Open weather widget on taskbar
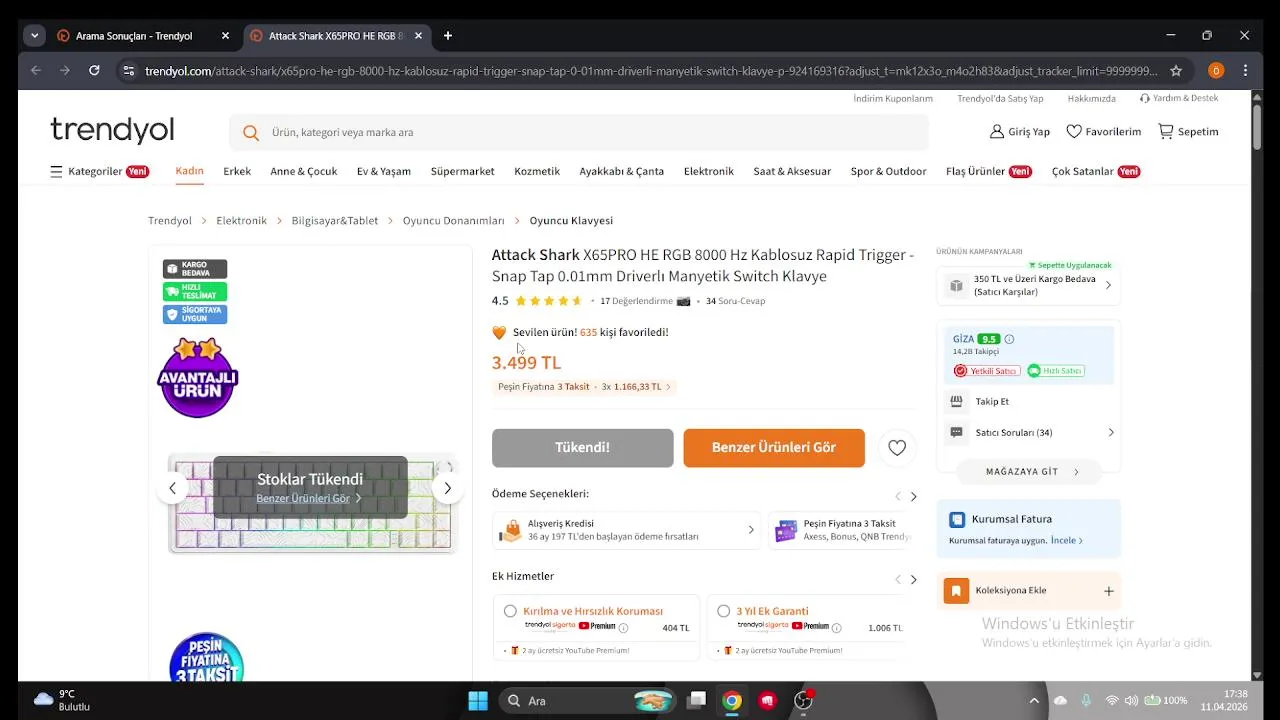 [x=62, y=700]
